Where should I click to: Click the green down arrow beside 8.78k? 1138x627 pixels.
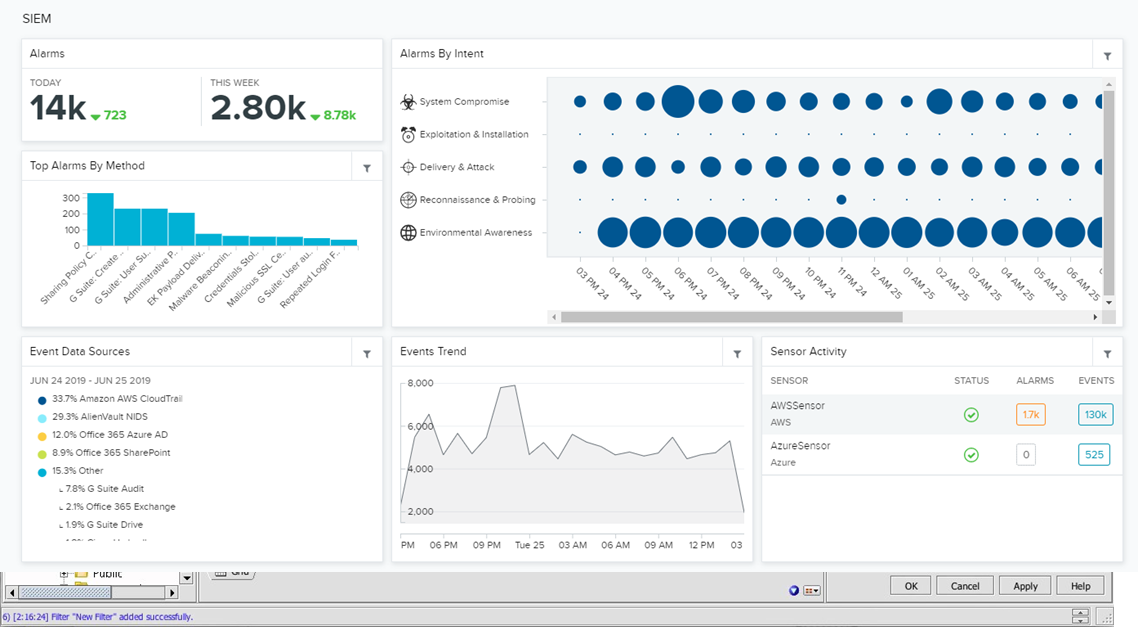tap(315, 117)
